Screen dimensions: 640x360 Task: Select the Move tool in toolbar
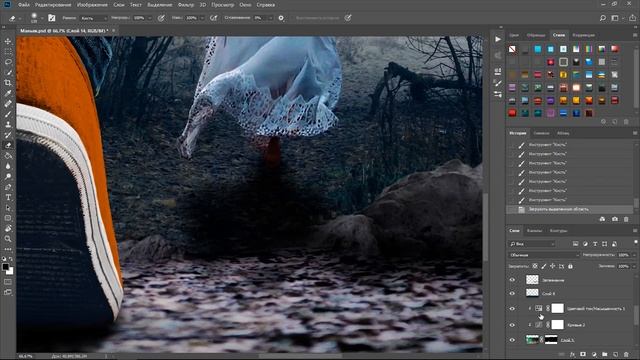click(x=8, y=41)
